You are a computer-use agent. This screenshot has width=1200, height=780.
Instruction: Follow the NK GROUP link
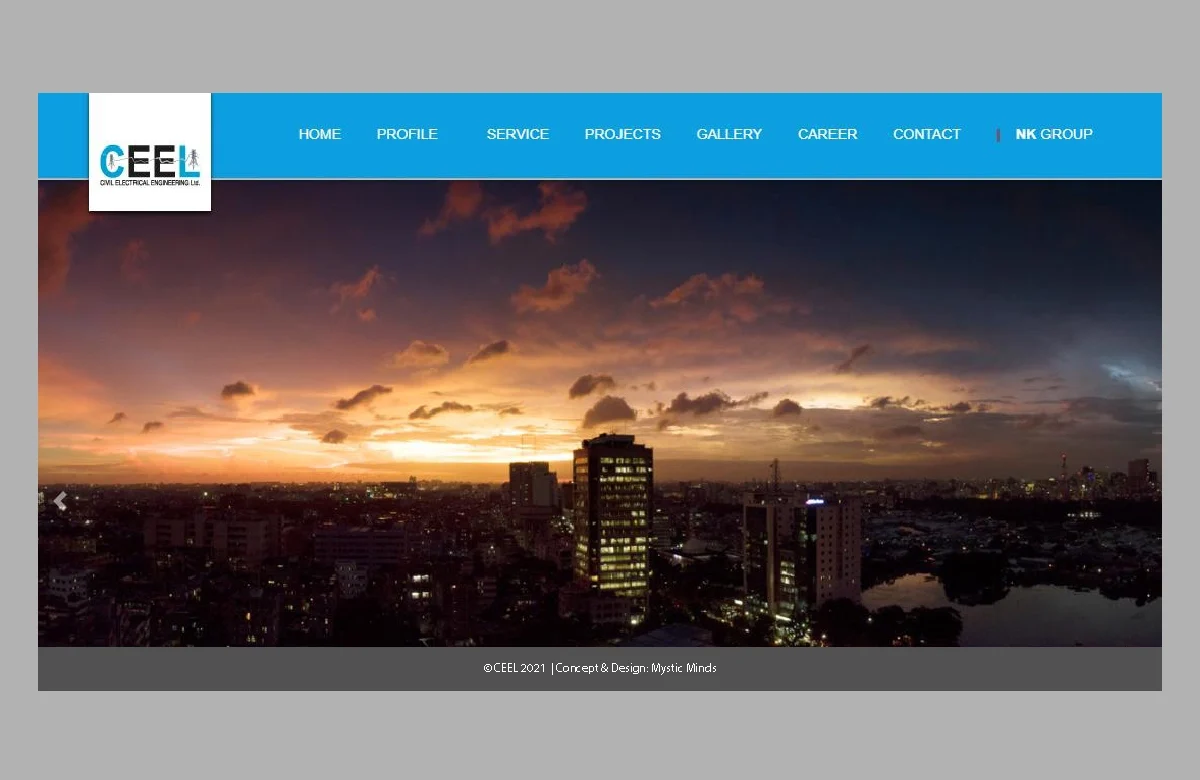click(1054, 134)
